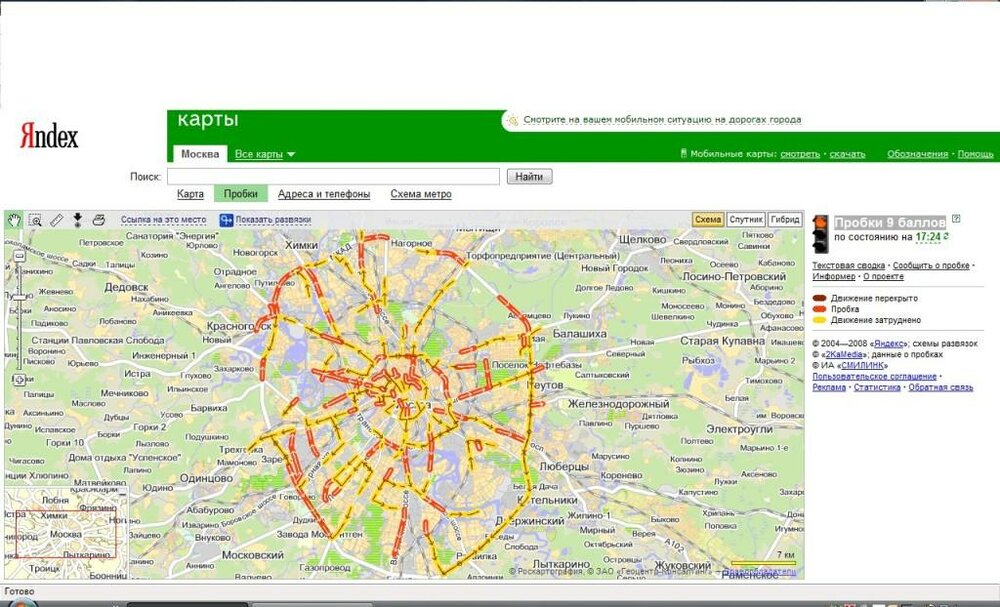Click the 'Обратная связь' link

(x=941, y=387)
